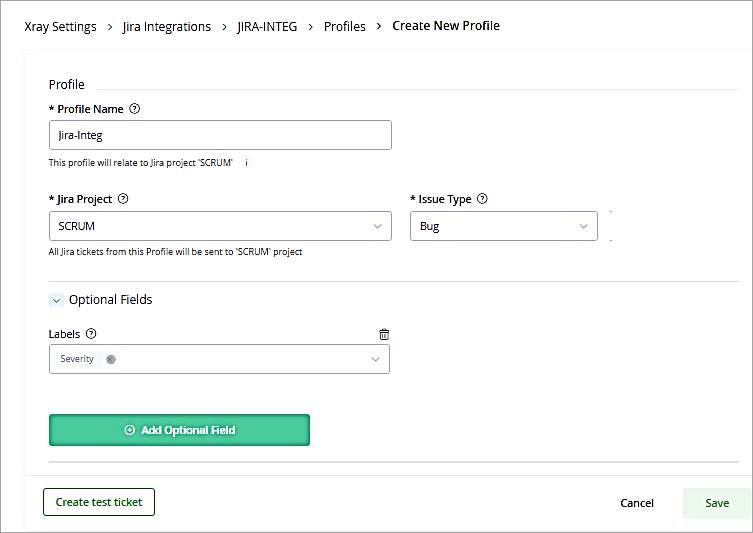The width and height of the screenshot is (753, 533).
Task: Click the Profile Name help icon
Action: click(136, 109)
